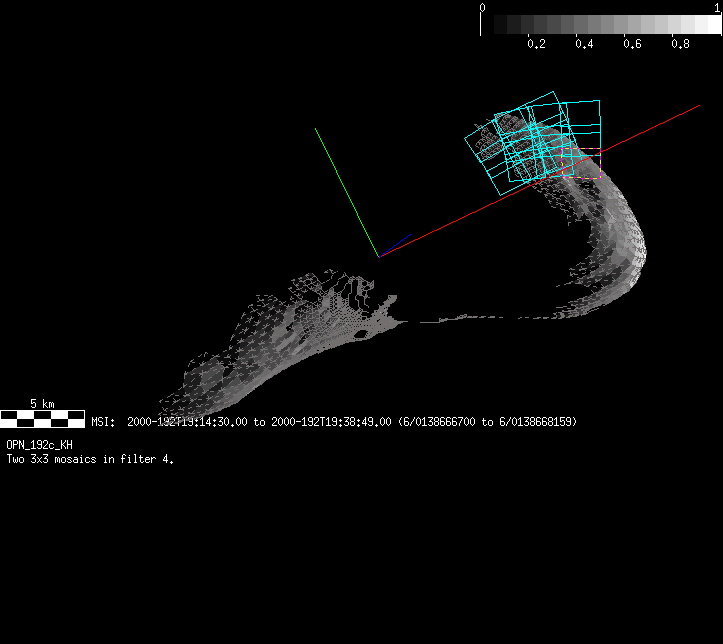This screenshot has height=644, width=723.
Task: Click the 0.4 tick label on scale
Action: 584,44
